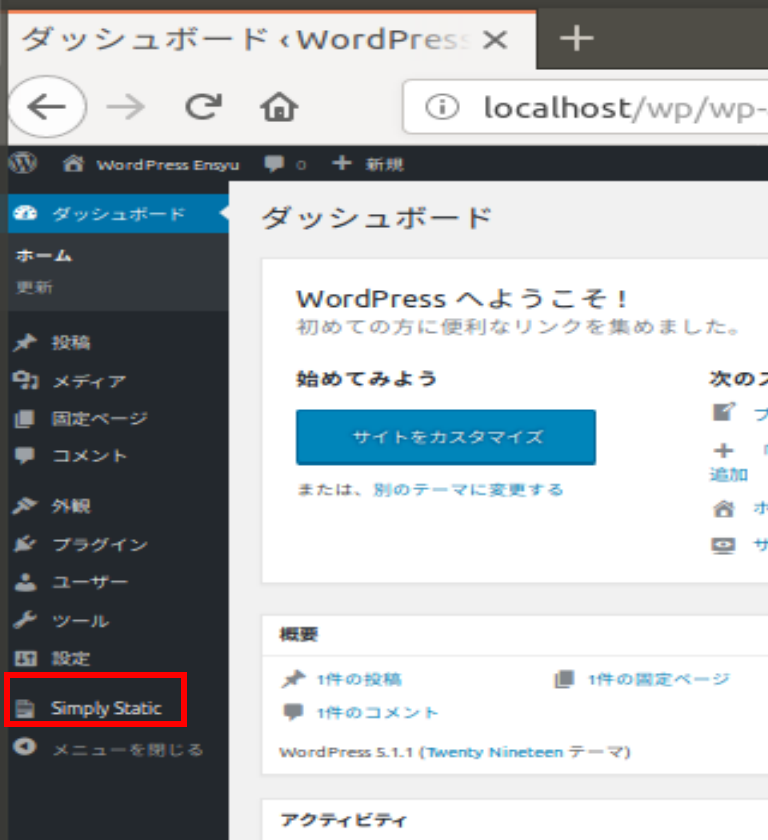This screenshot has height=840, width=768.
Task: Follow 別のテーマに変更する link
Action: 468,490
